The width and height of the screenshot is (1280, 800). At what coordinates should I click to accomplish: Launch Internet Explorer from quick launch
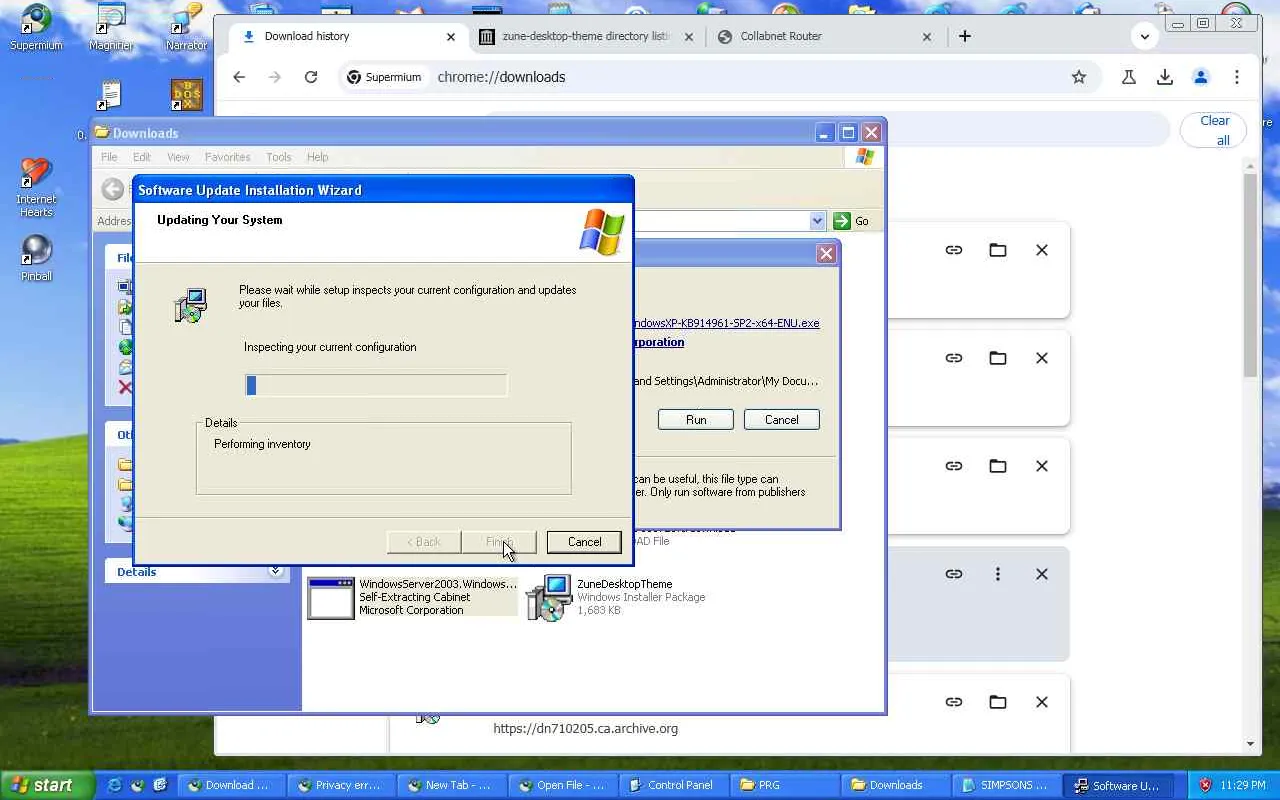pyautogui.click(x=114, y=785)
